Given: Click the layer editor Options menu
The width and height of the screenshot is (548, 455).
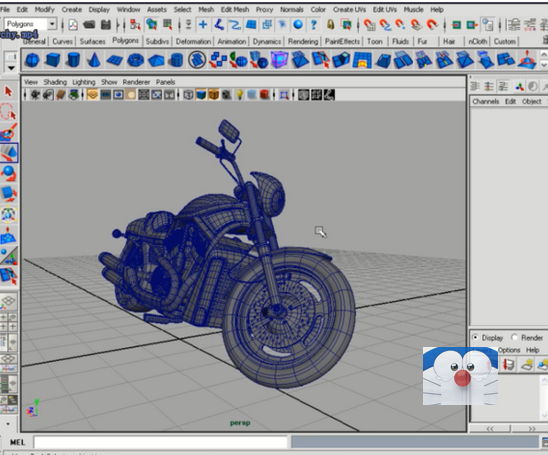Looking at the screenshot, I should [509, 350].
